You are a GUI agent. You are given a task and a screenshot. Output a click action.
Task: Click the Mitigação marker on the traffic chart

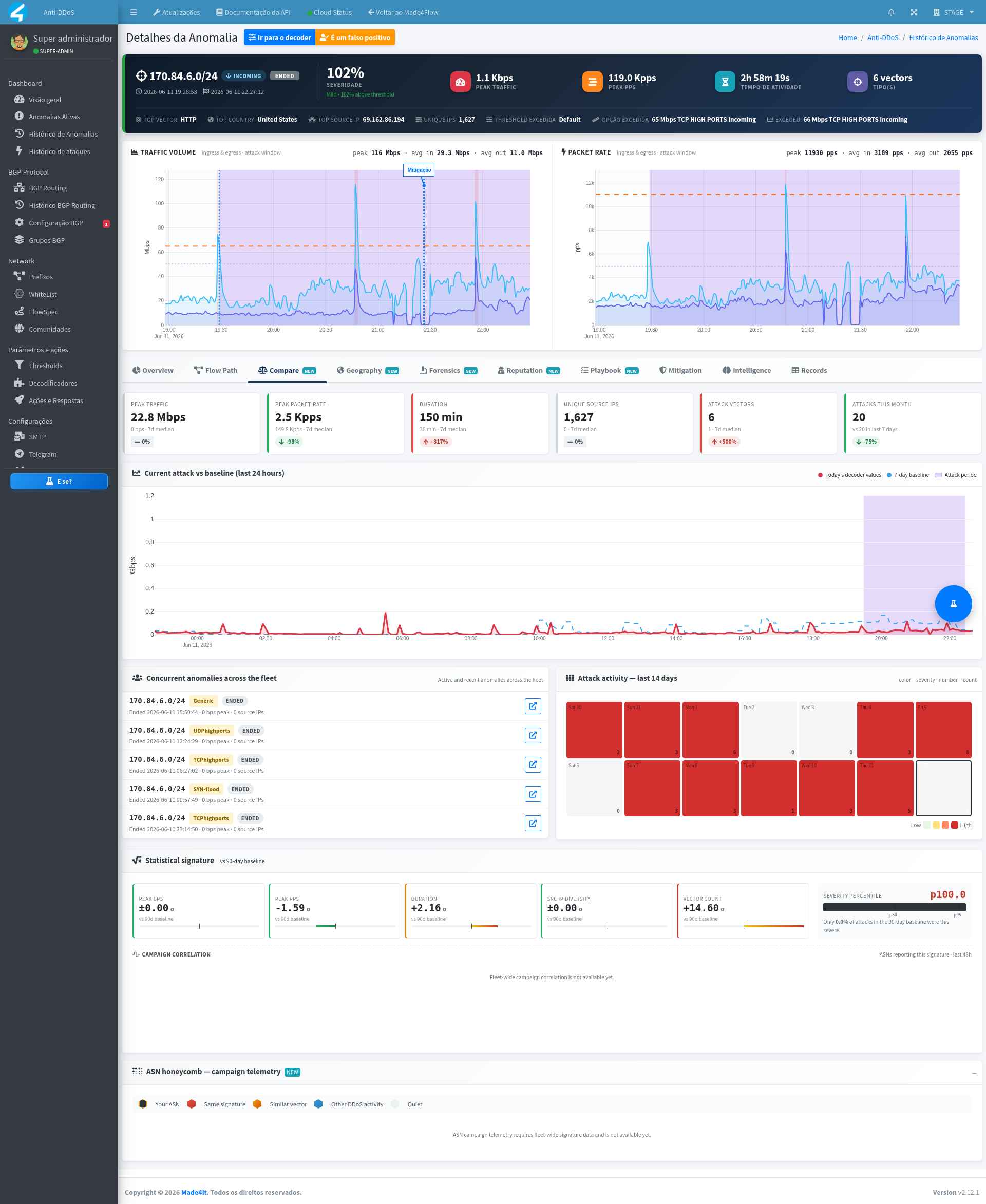[419, 170]
